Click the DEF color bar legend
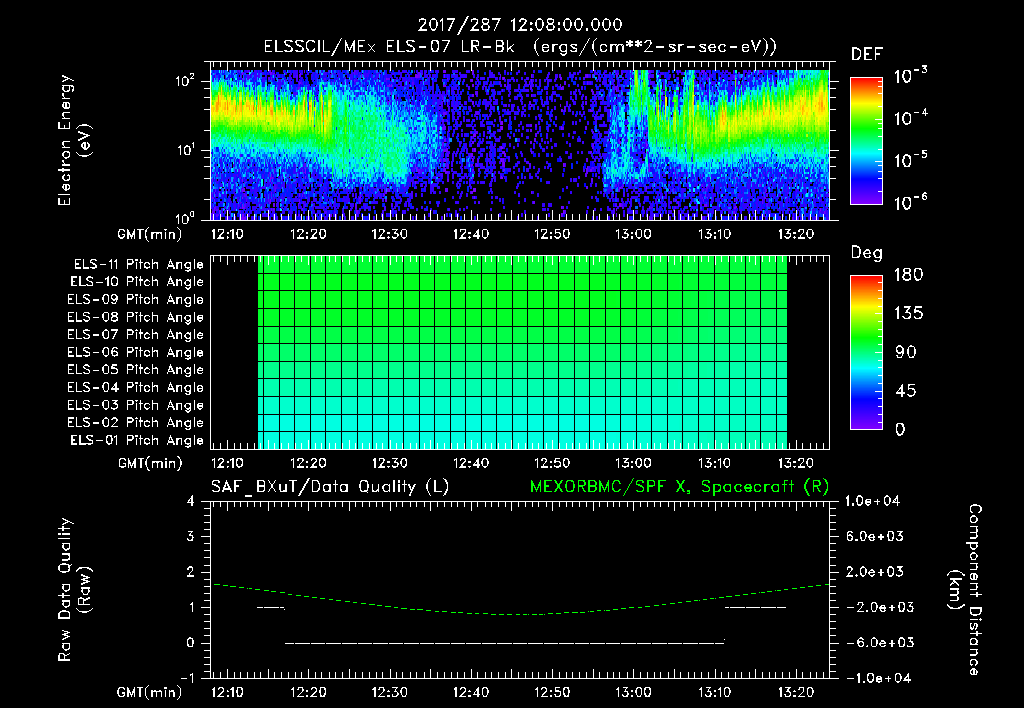The image size is (1024, 708). [866, 140]
